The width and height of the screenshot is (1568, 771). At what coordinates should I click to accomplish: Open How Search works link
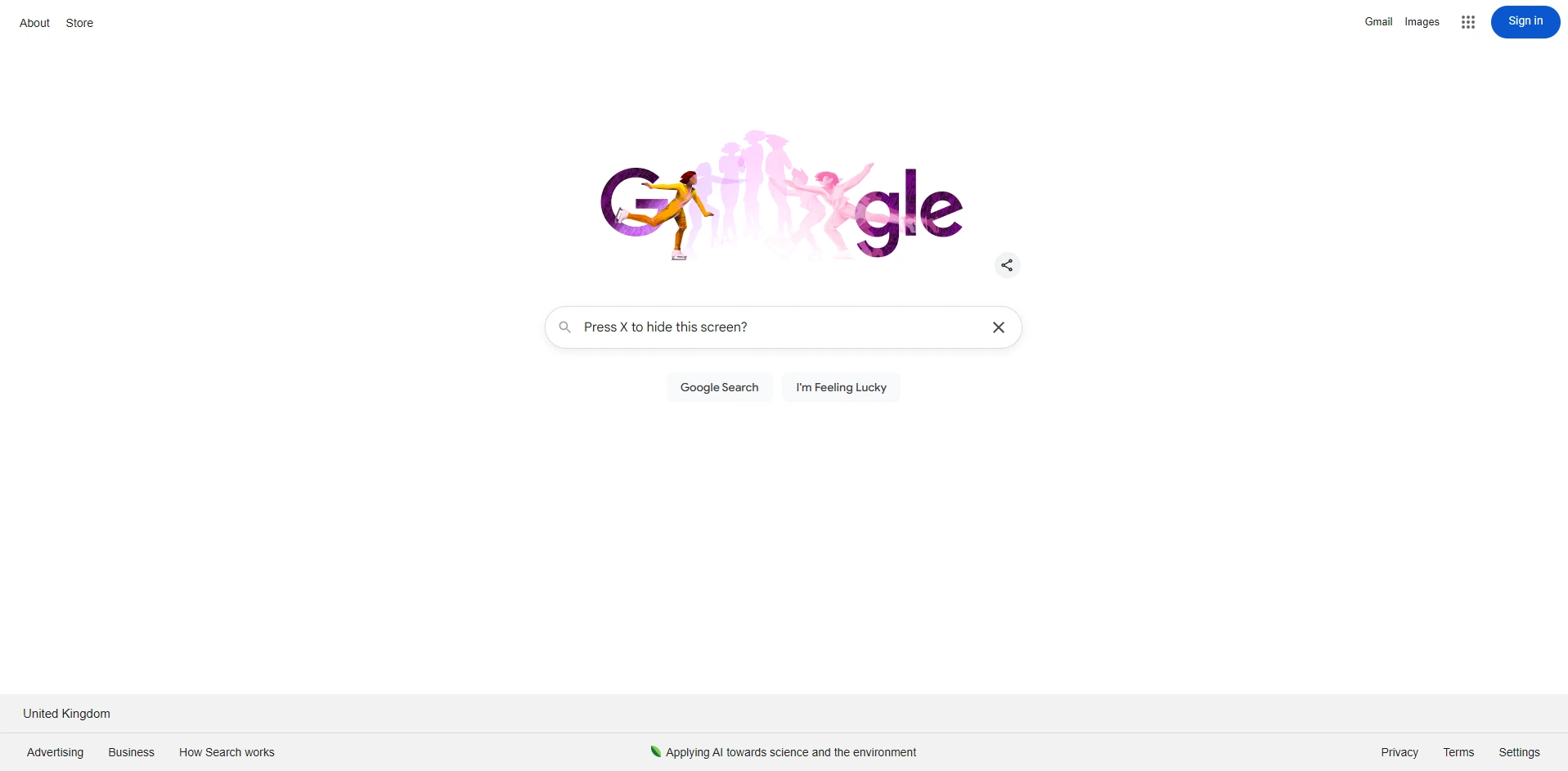pyautogui.click(x=227, y=752)
